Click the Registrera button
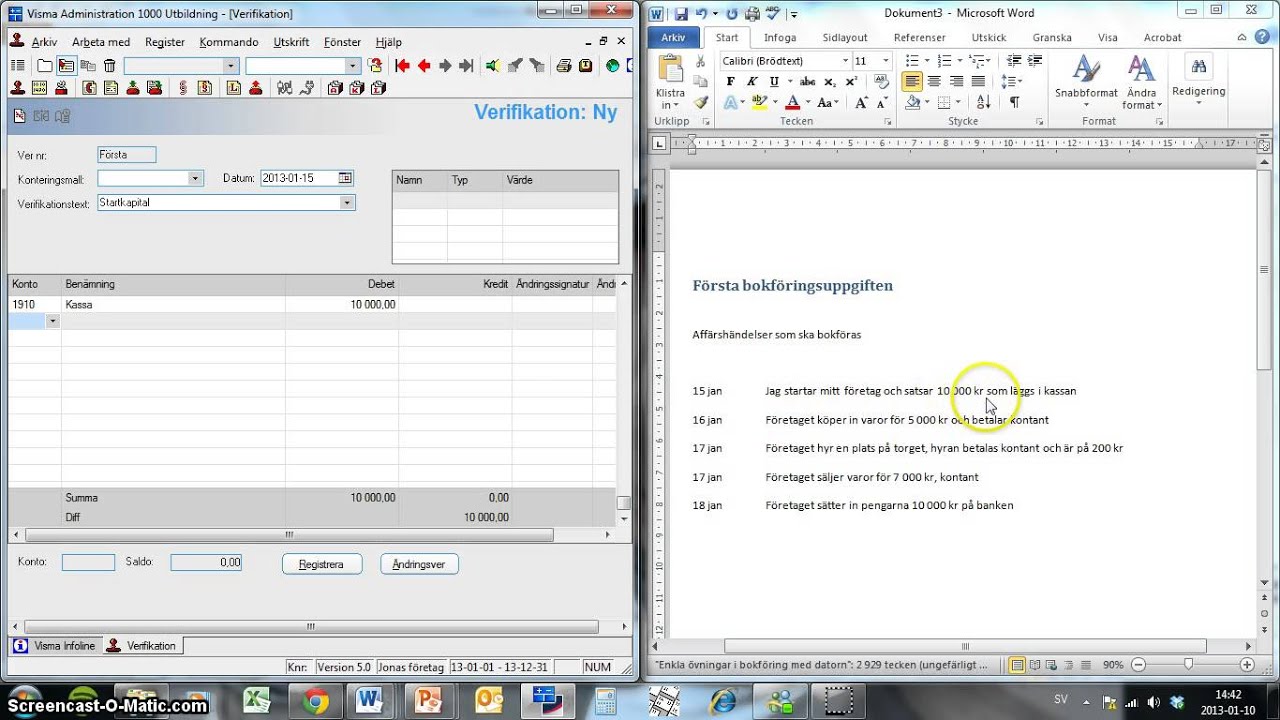1280x720 pixels. 321,564
